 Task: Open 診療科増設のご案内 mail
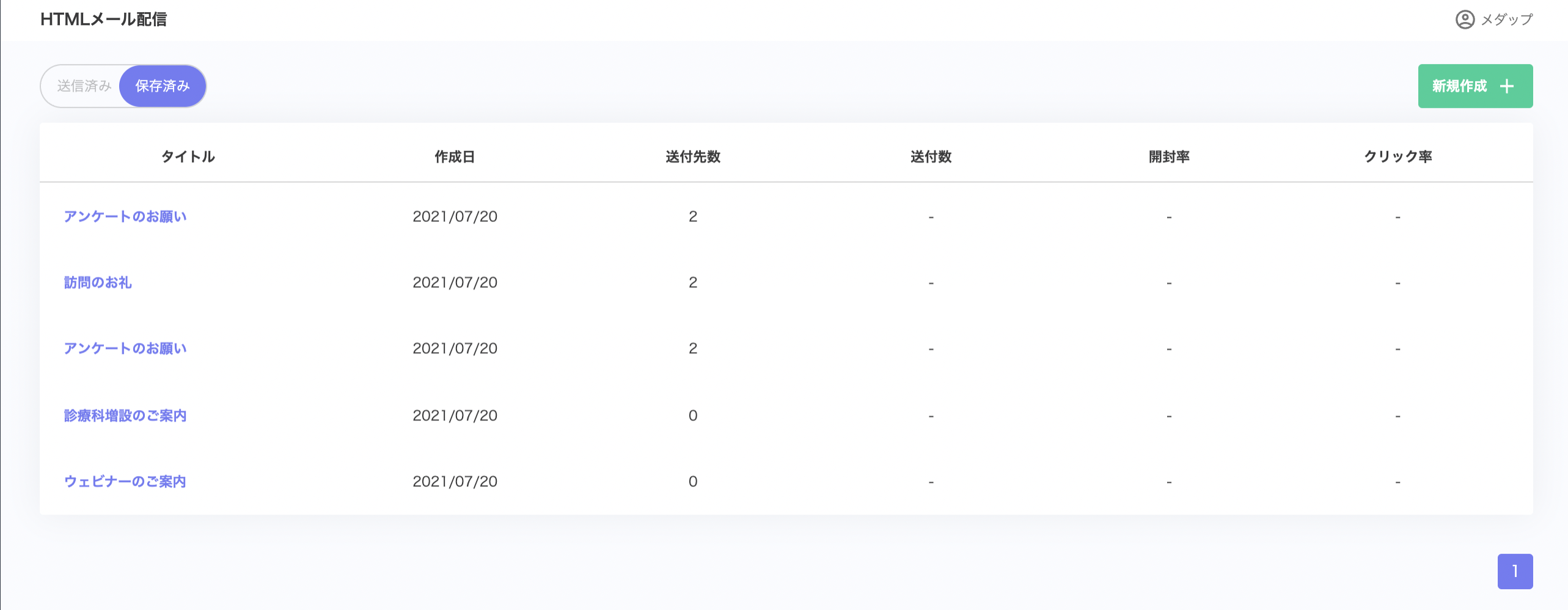pyautogui.click(x=125, y=416)
